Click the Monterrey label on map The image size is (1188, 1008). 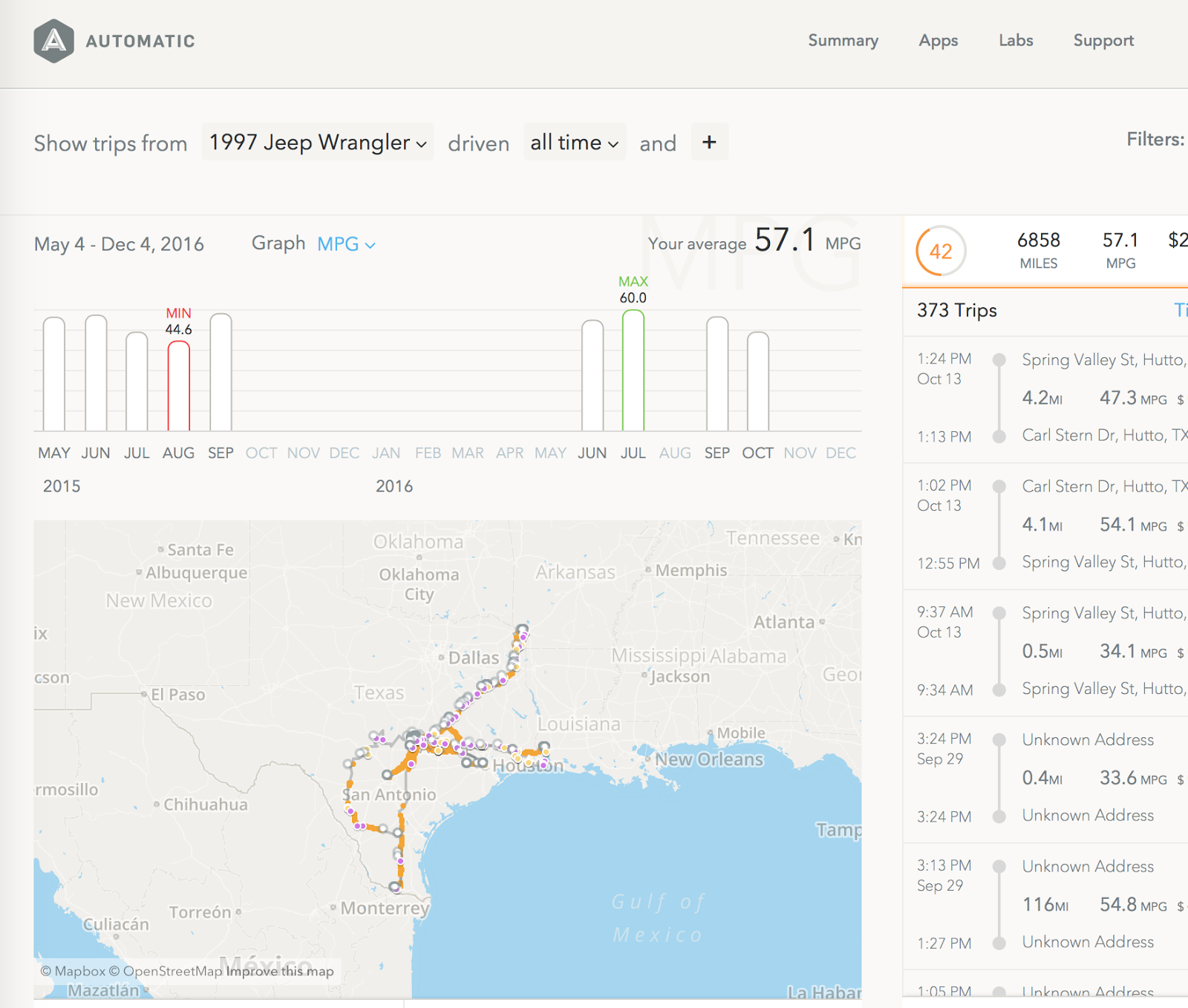(x=385, y=909)
